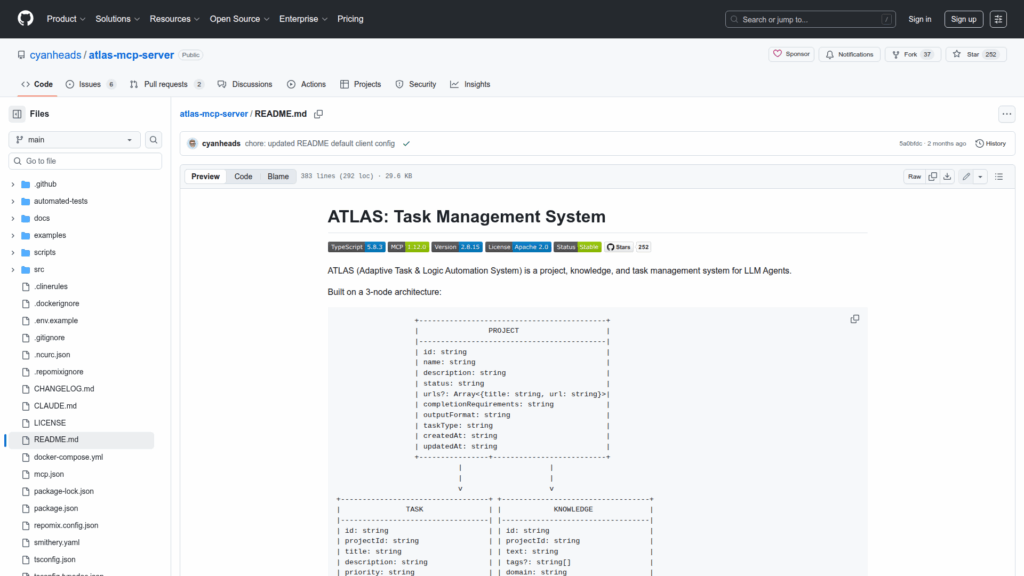This screenshot has width=1024, height=576.
Task: Open package.json in file tree
Action: coord(56,508)
